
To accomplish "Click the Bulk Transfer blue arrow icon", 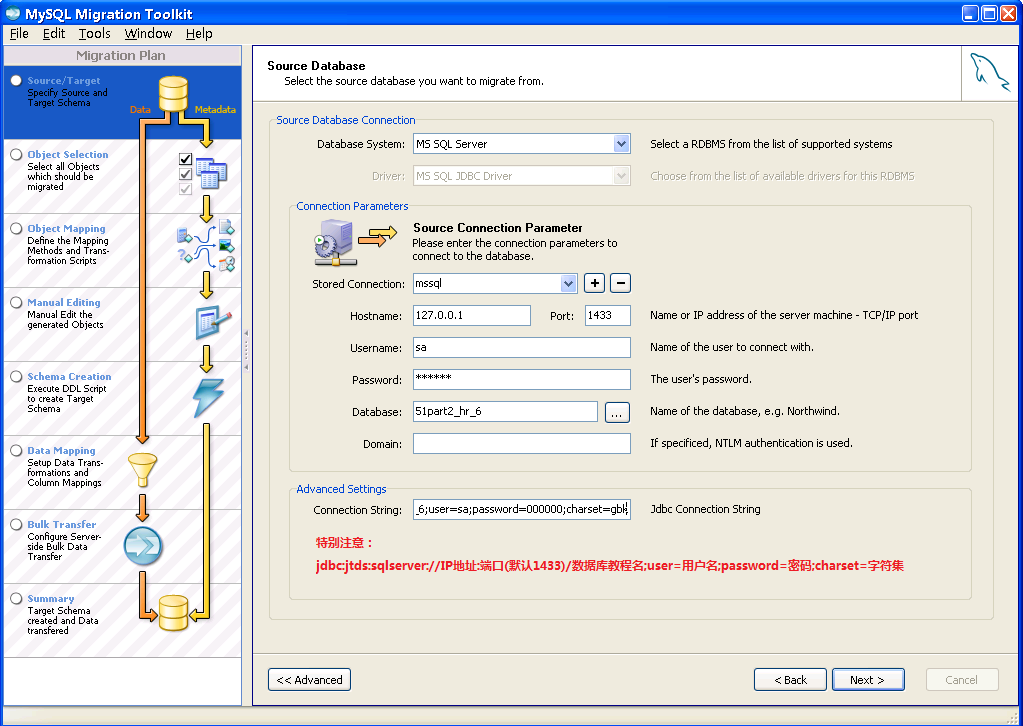I will click(143, 546).
